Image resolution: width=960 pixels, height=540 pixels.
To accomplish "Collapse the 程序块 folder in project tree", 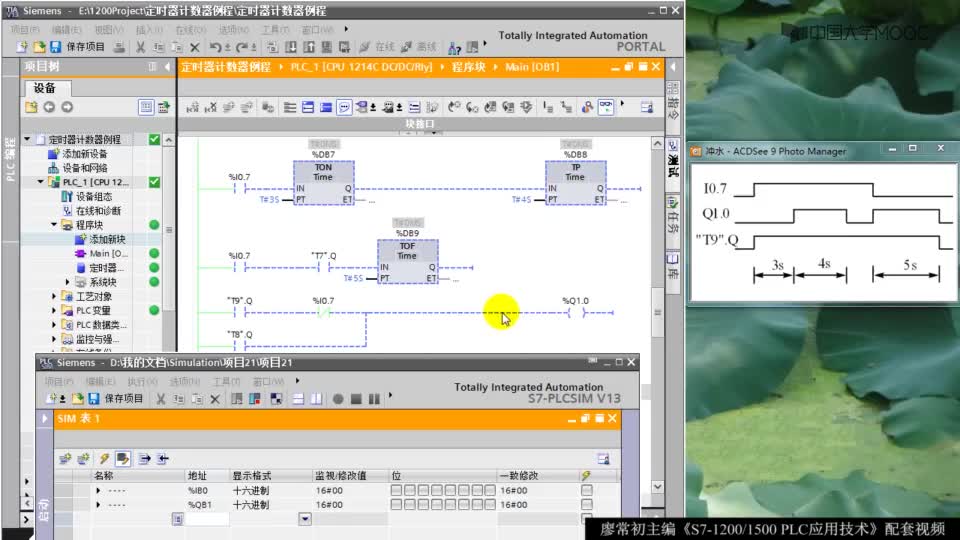I will (x=54, y=225).
